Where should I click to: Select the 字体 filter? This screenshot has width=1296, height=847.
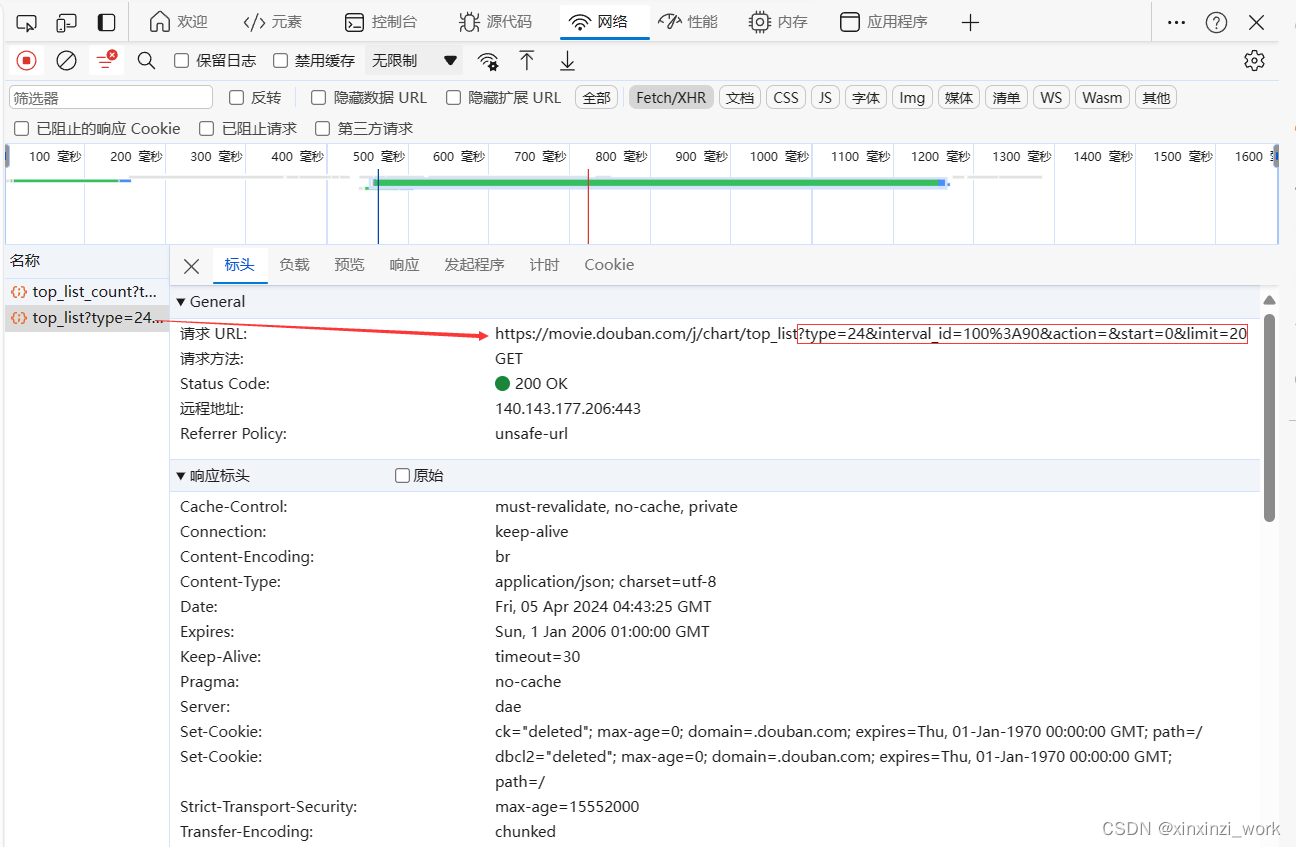(x=866, y=98)
